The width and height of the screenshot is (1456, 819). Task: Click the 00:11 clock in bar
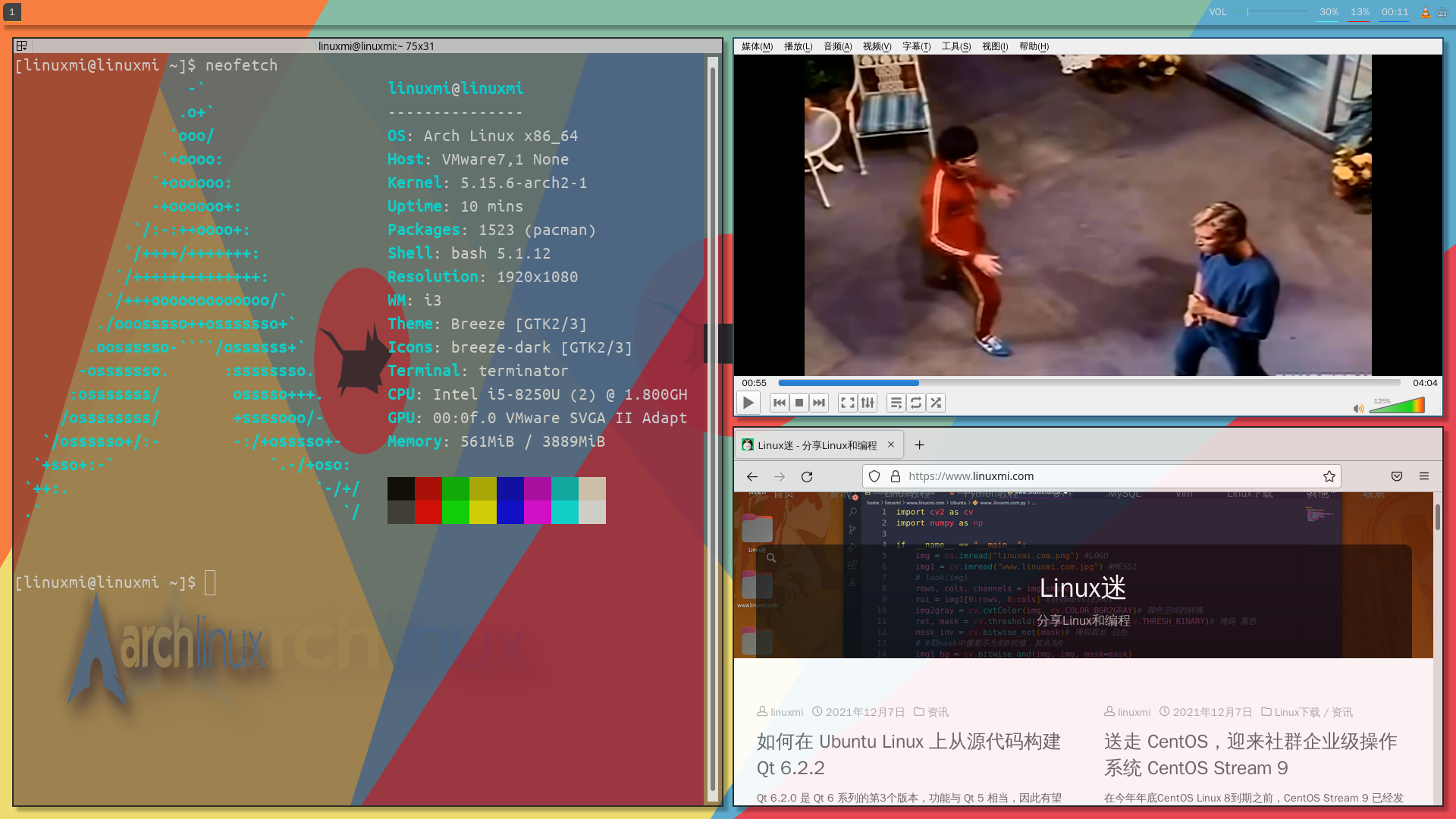click(1395, 12)
